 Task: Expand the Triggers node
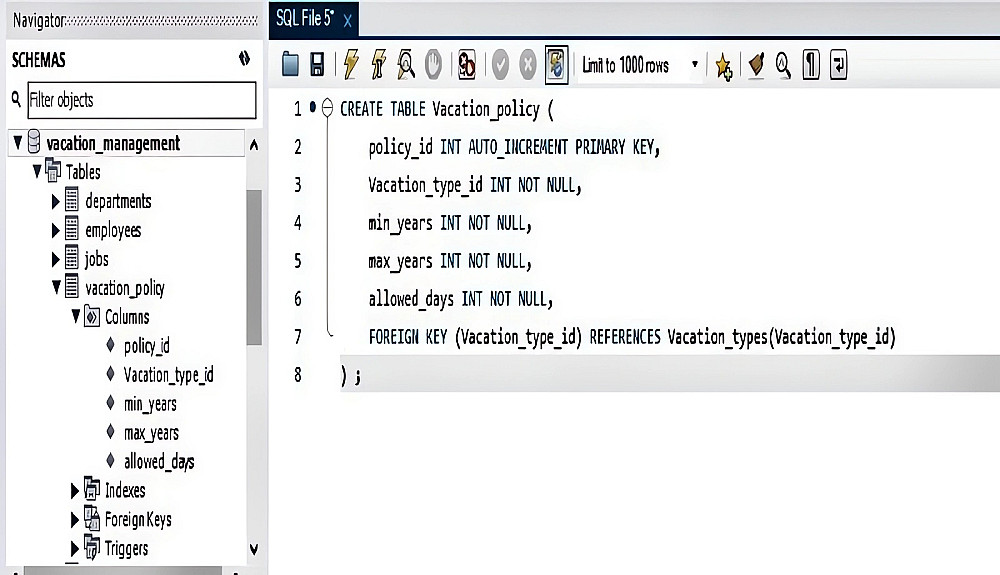(x=75, y=548)
